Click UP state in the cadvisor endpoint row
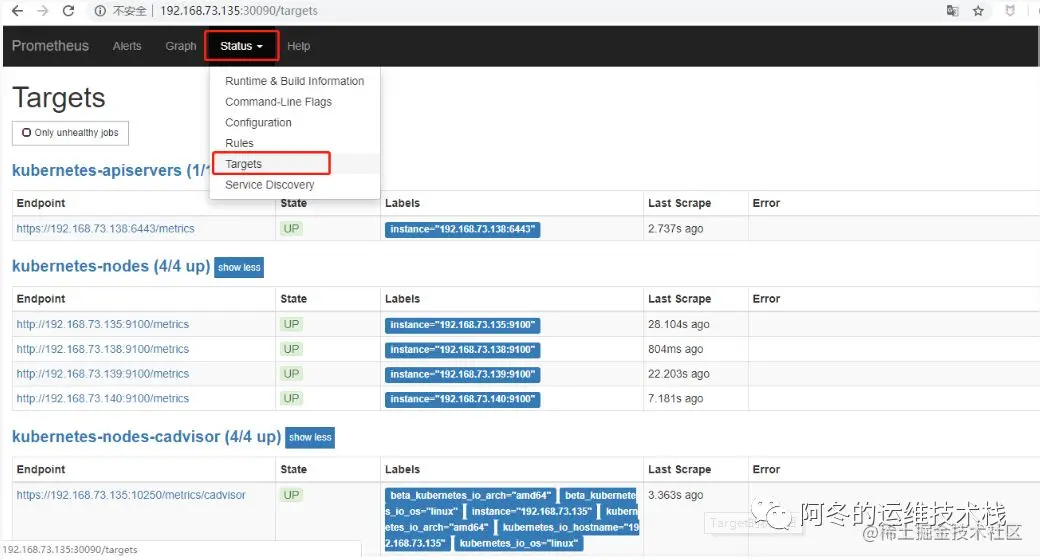The image size is (1040, 560). point(291,495)
